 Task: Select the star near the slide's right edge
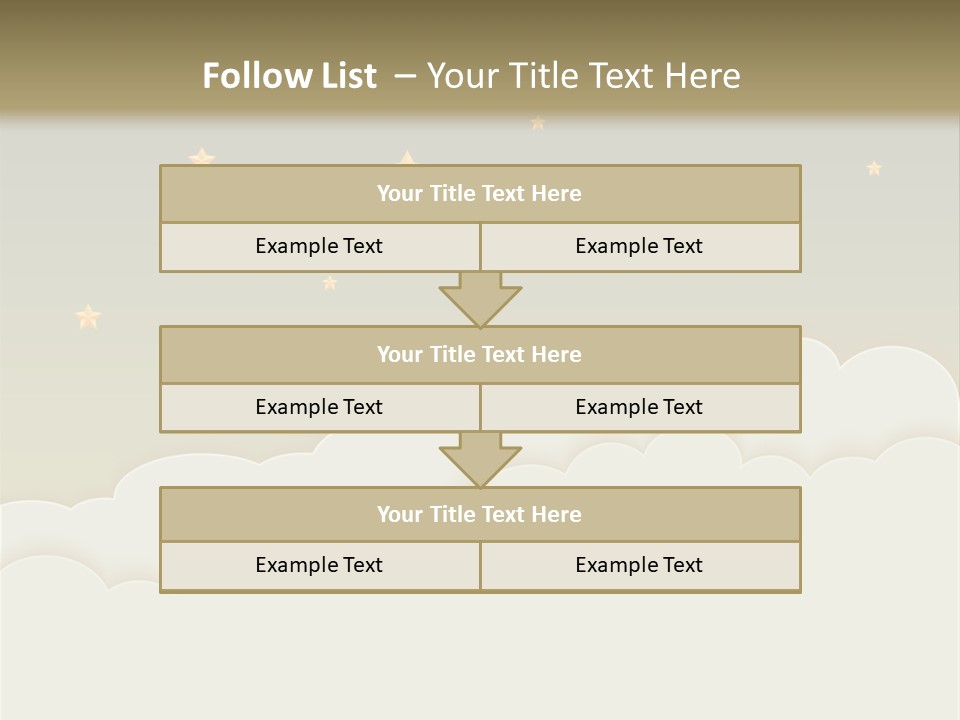pos(874,168)
